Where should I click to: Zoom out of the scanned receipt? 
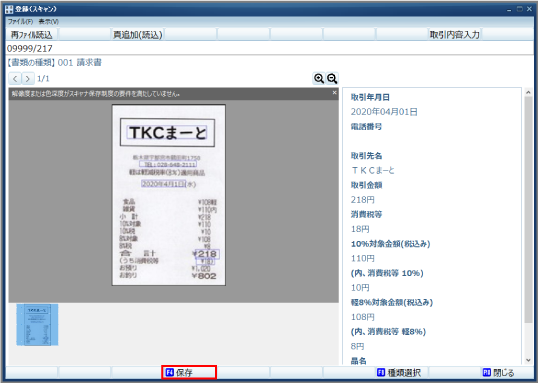point(332,79)
